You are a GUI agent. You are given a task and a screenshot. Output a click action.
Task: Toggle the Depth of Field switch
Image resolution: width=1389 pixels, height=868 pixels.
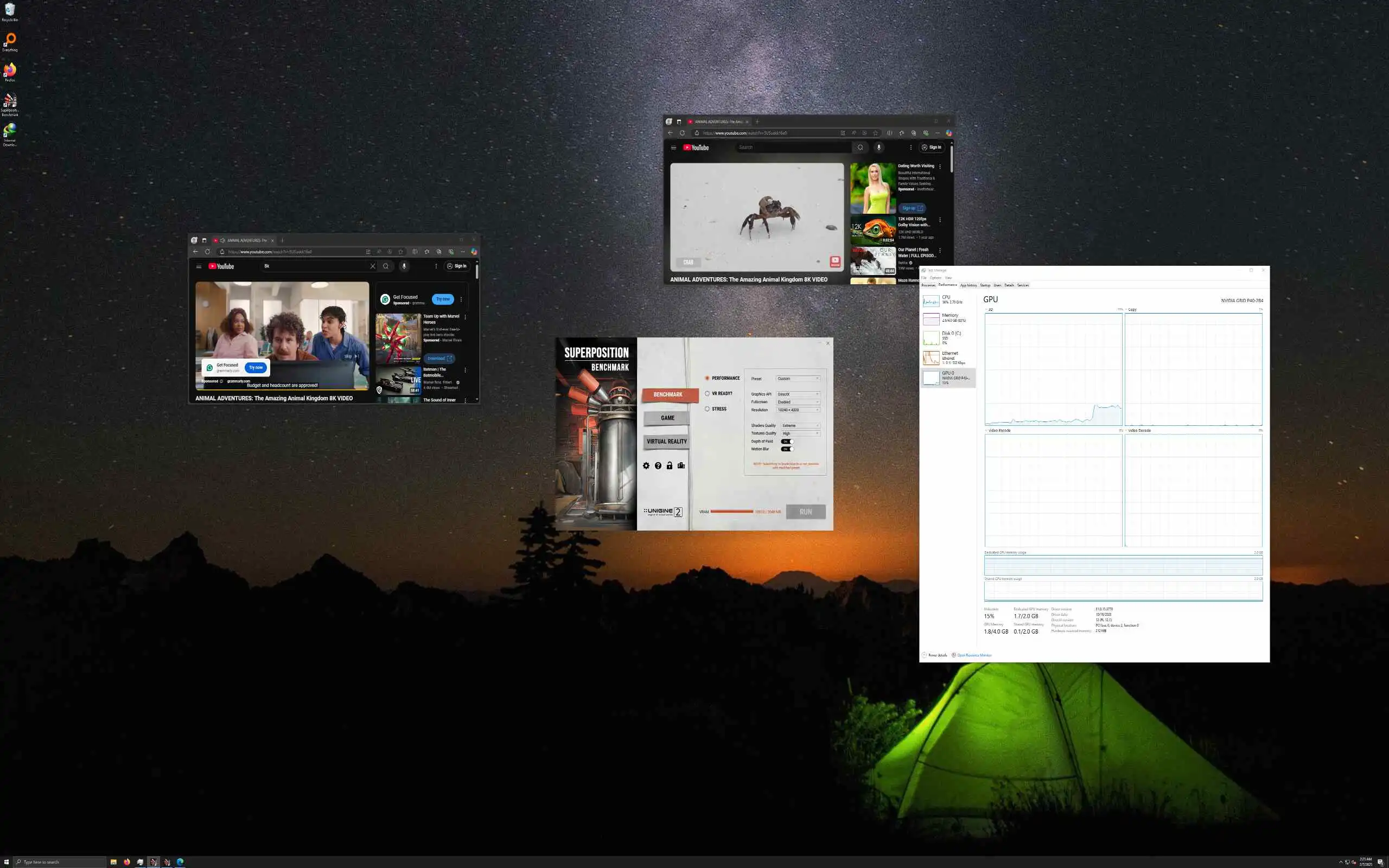pos(787,442)
